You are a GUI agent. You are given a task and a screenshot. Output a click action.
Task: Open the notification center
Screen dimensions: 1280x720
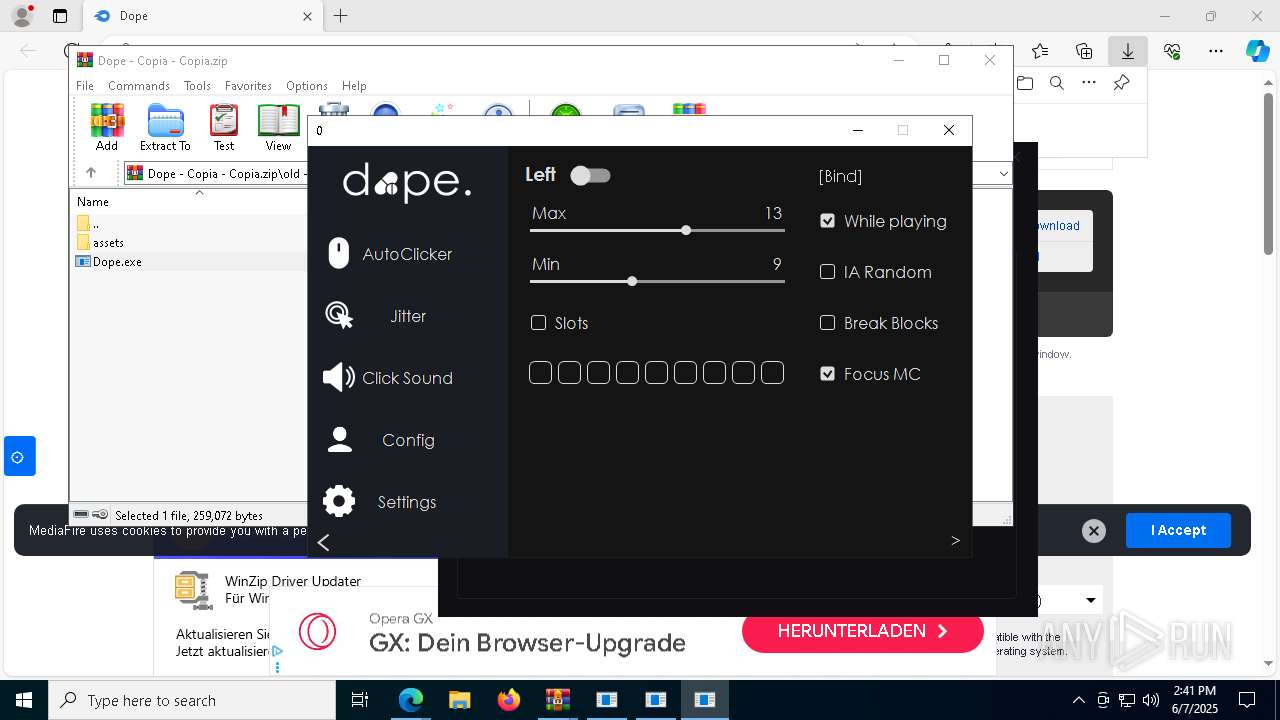pyautogui.click(x=1247, y=700)
